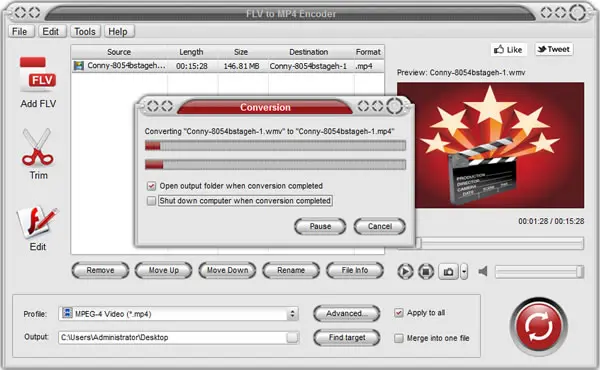Select the 146.81 MB size cell
The height and width of the screenshot is (370, 600).
[x=241, y=66]
